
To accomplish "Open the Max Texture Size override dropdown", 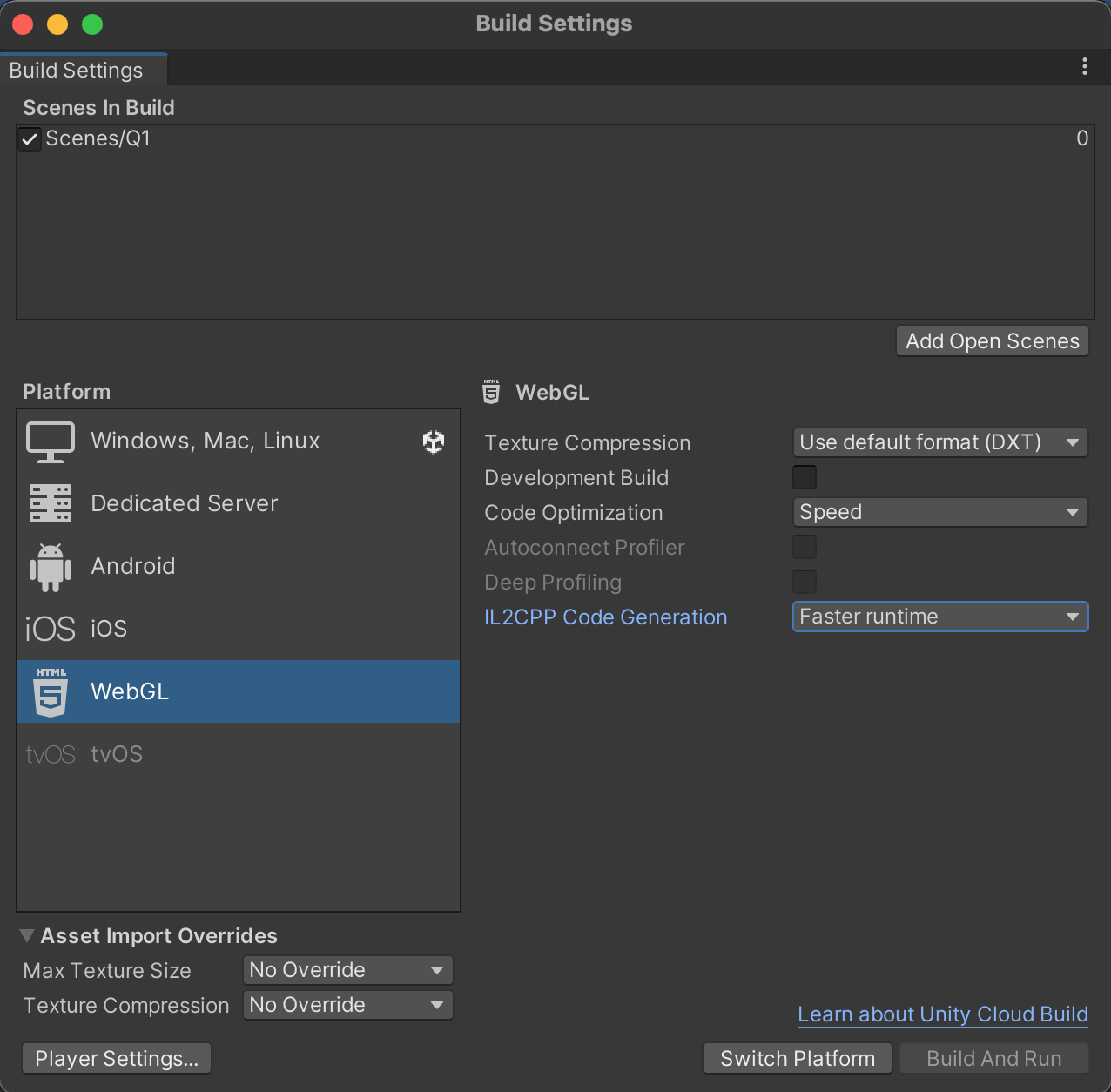I will click(347, 970).
